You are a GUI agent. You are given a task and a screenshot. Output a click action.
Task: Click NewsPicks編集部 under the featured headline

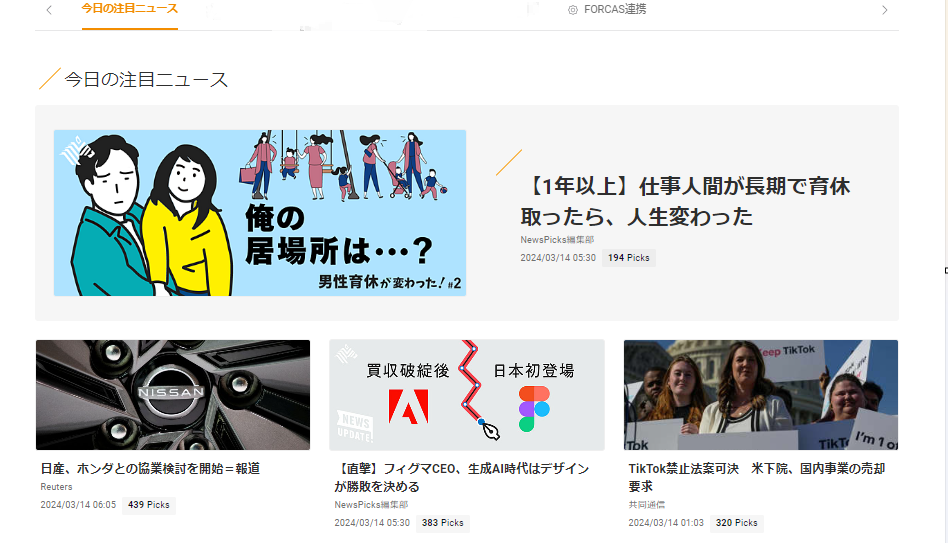tap(557, 239)
